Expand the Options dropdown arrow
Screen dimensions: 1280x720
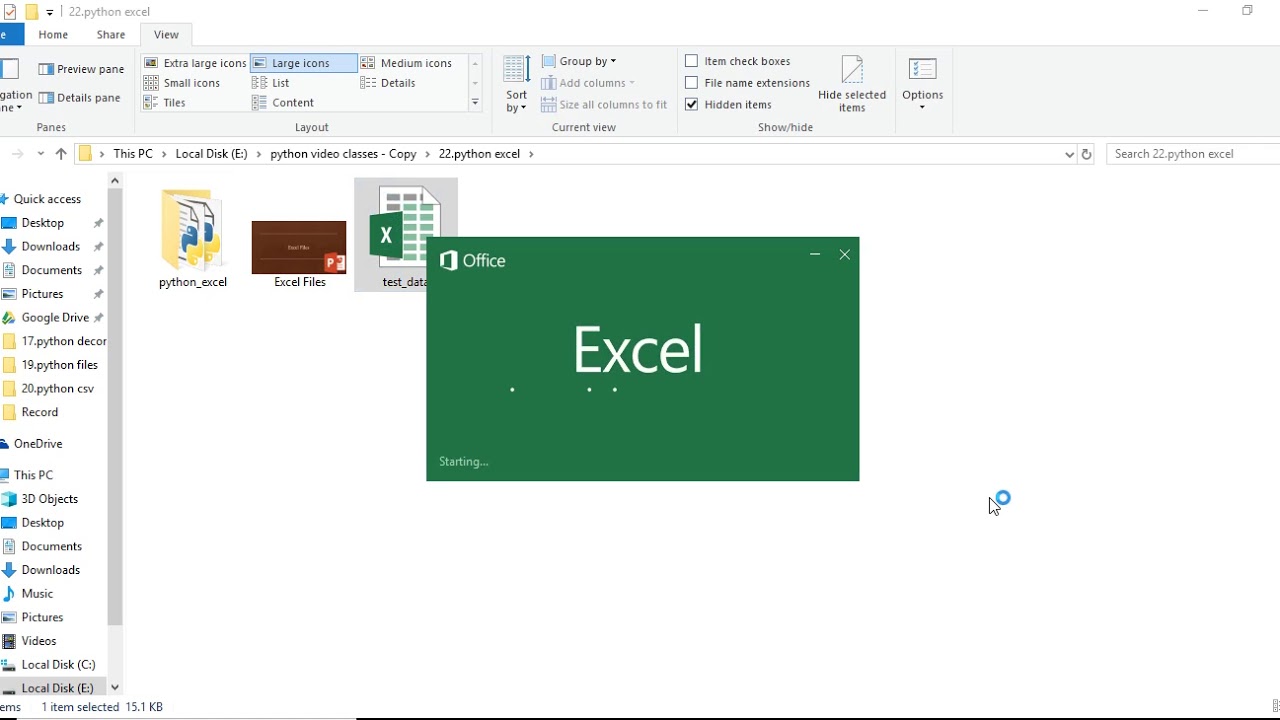(922, 108)
